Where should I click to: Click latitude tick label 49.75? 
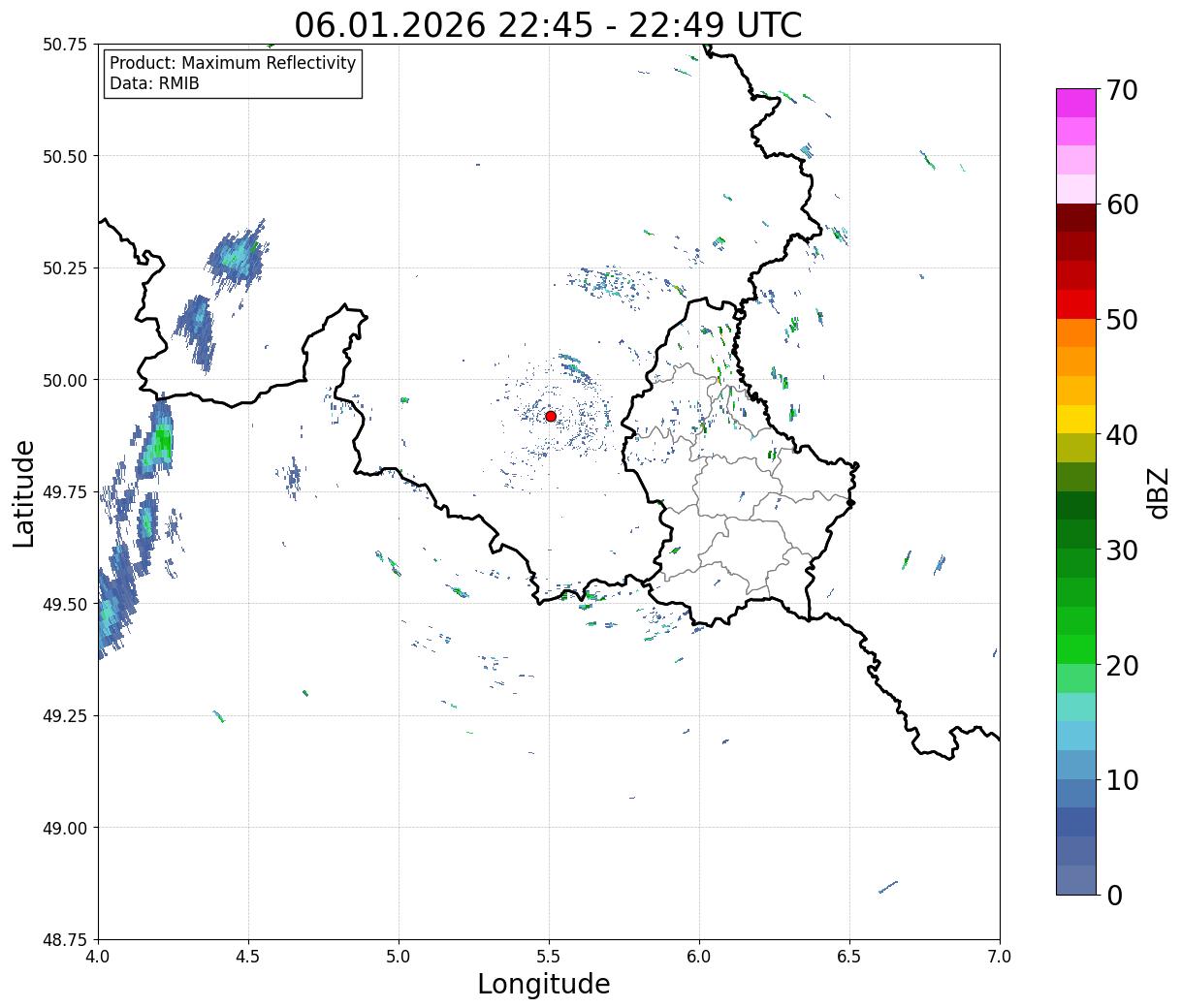[65, 492]
